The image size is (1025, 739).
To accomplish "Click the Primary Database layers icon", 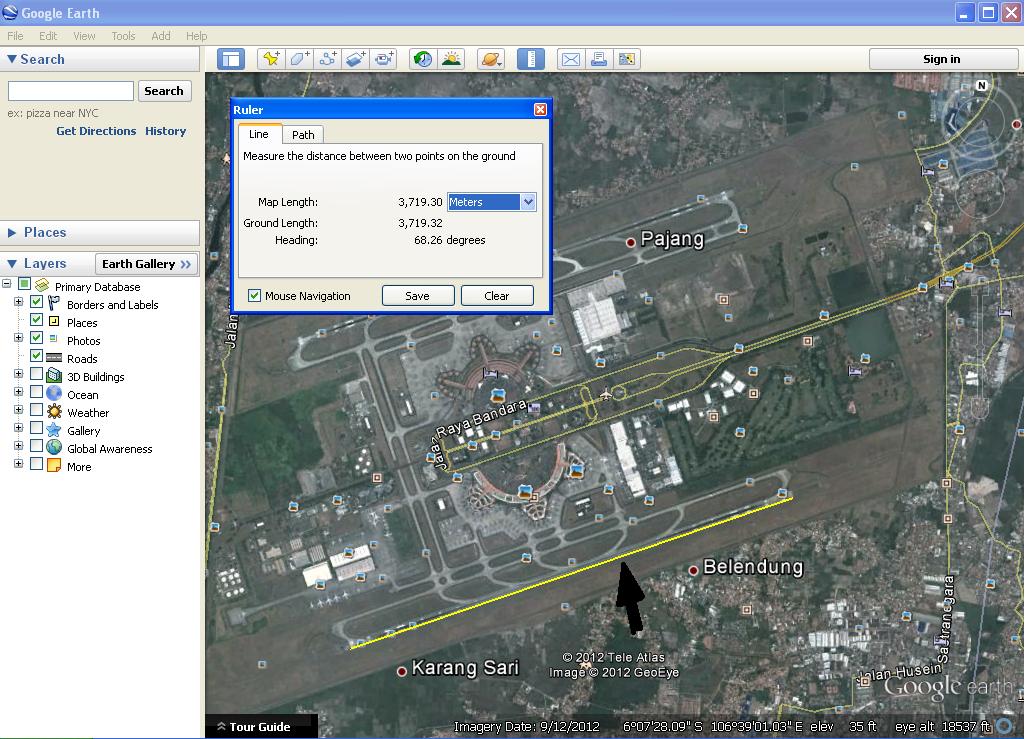I will pos(42,285).
